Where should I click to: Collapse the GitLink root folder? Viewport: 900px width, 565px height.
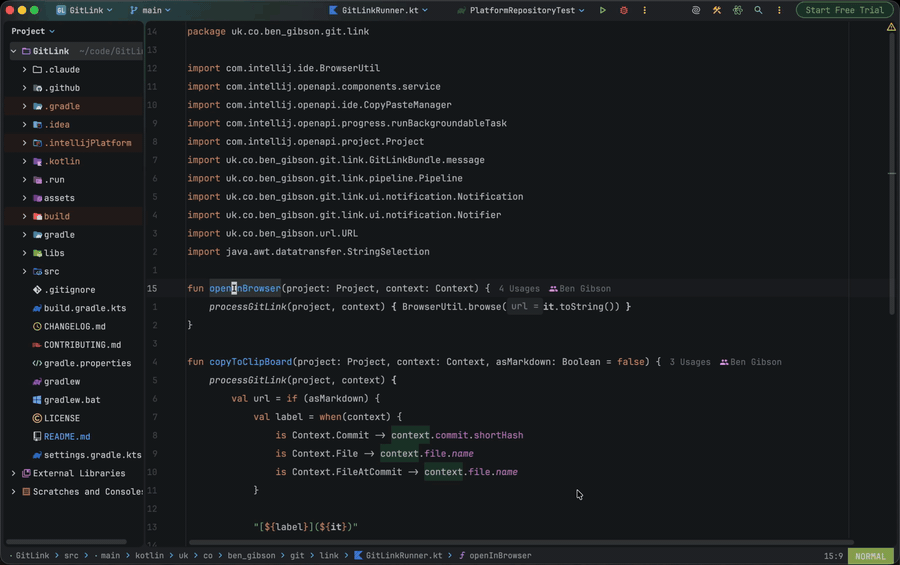point(13,51)
